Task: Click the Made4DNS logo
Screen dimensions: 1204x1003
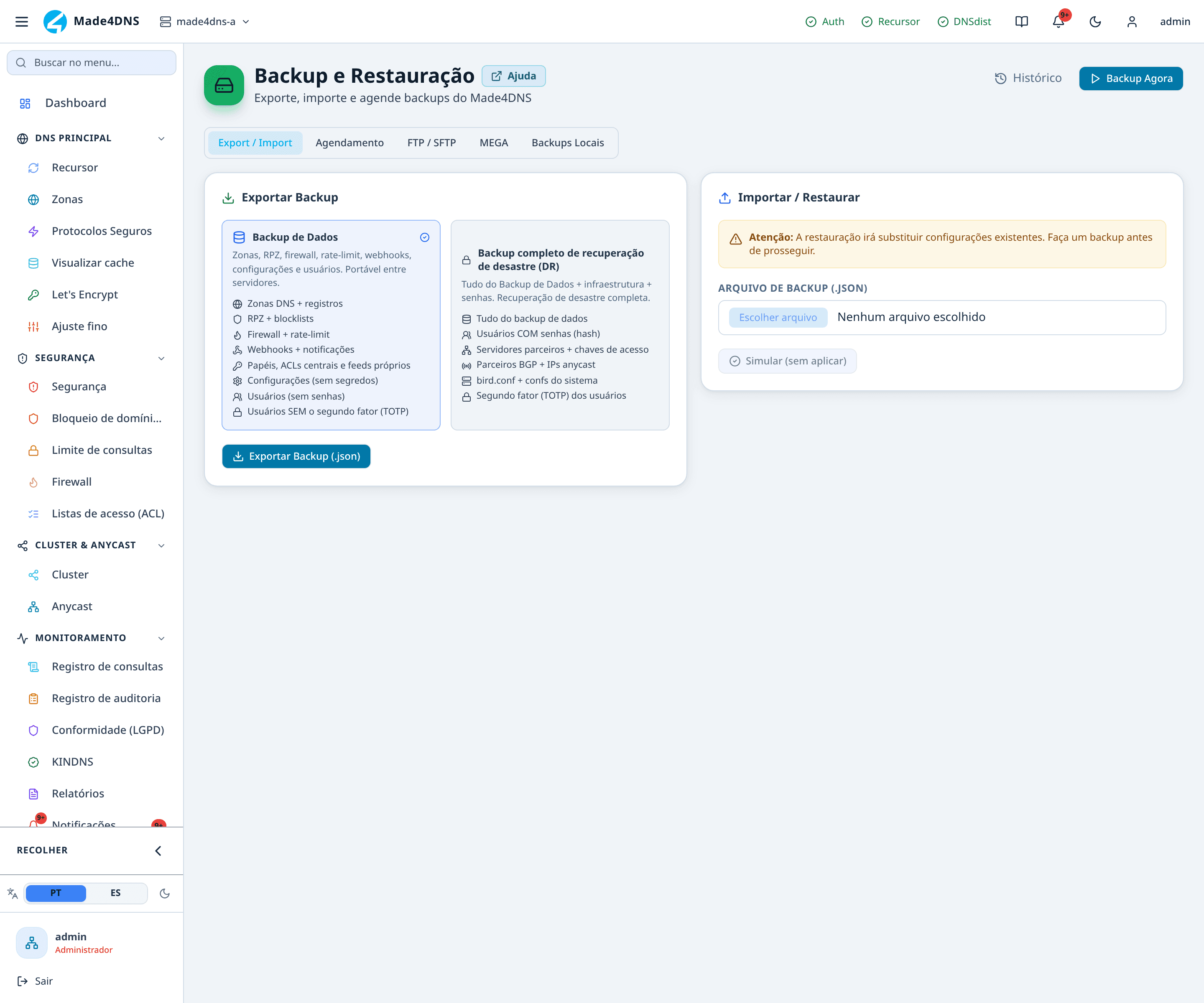Action: click(92, 22)
